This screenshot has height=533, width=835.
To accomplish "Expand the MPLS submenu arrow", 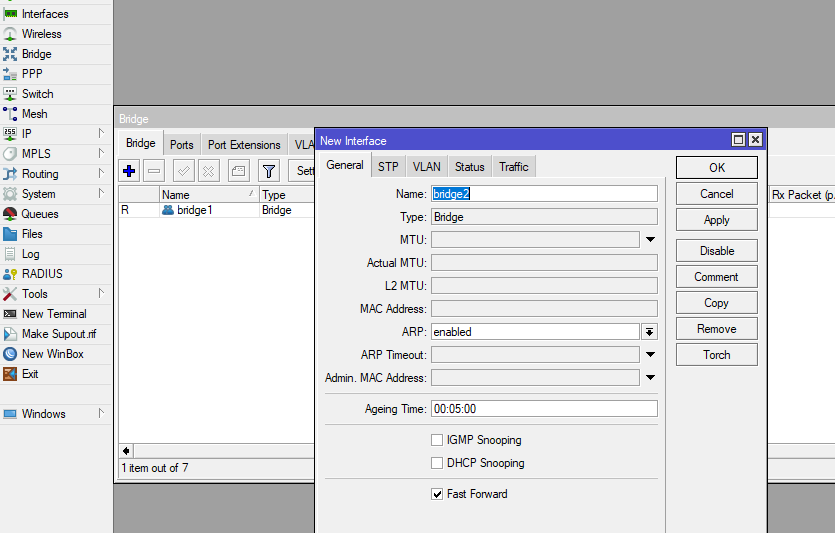I will click(101, 153).
